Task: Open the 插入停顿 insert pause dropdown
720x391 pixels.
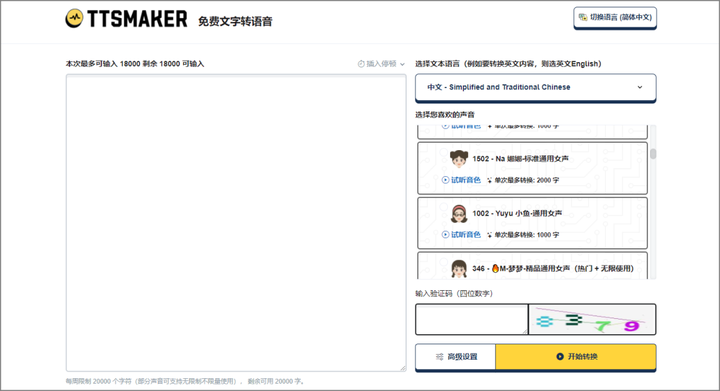Action: pyautogui.click(x=381, y=64)
